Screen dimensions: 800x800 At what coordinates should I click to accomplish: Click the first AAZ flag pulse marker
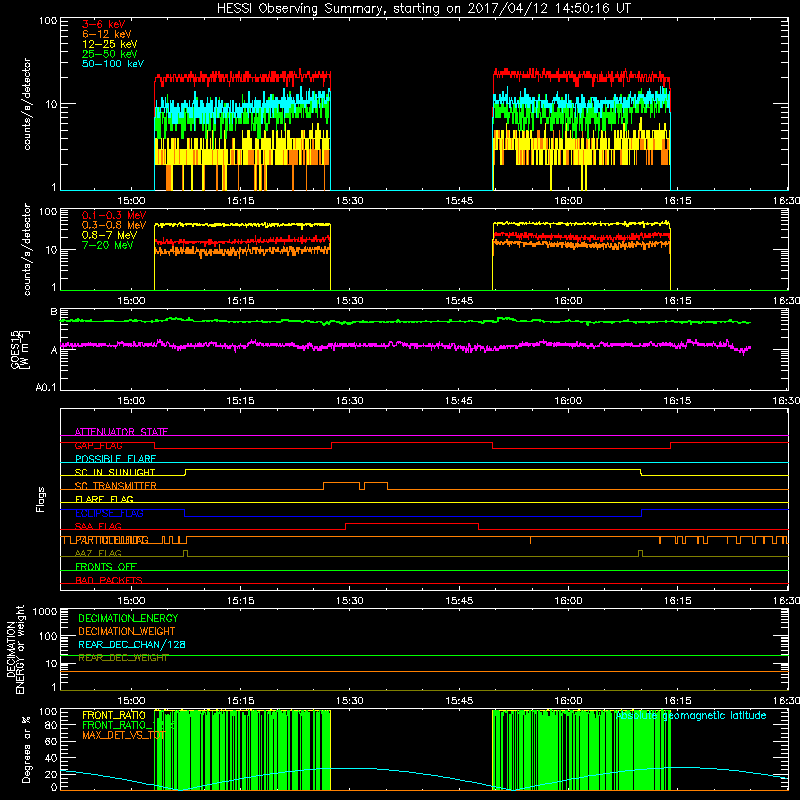pos(185,553)
